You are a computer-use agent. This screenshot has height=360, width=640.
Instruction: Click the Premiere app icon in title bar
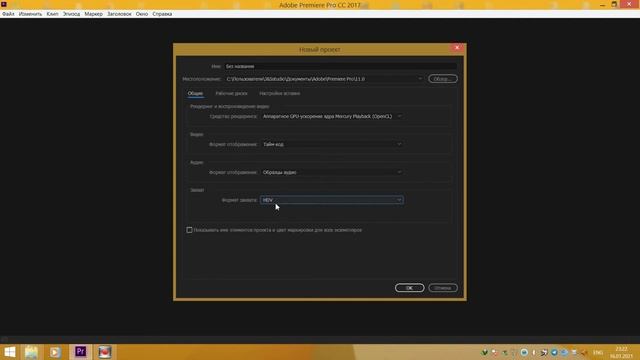[4, 4]
